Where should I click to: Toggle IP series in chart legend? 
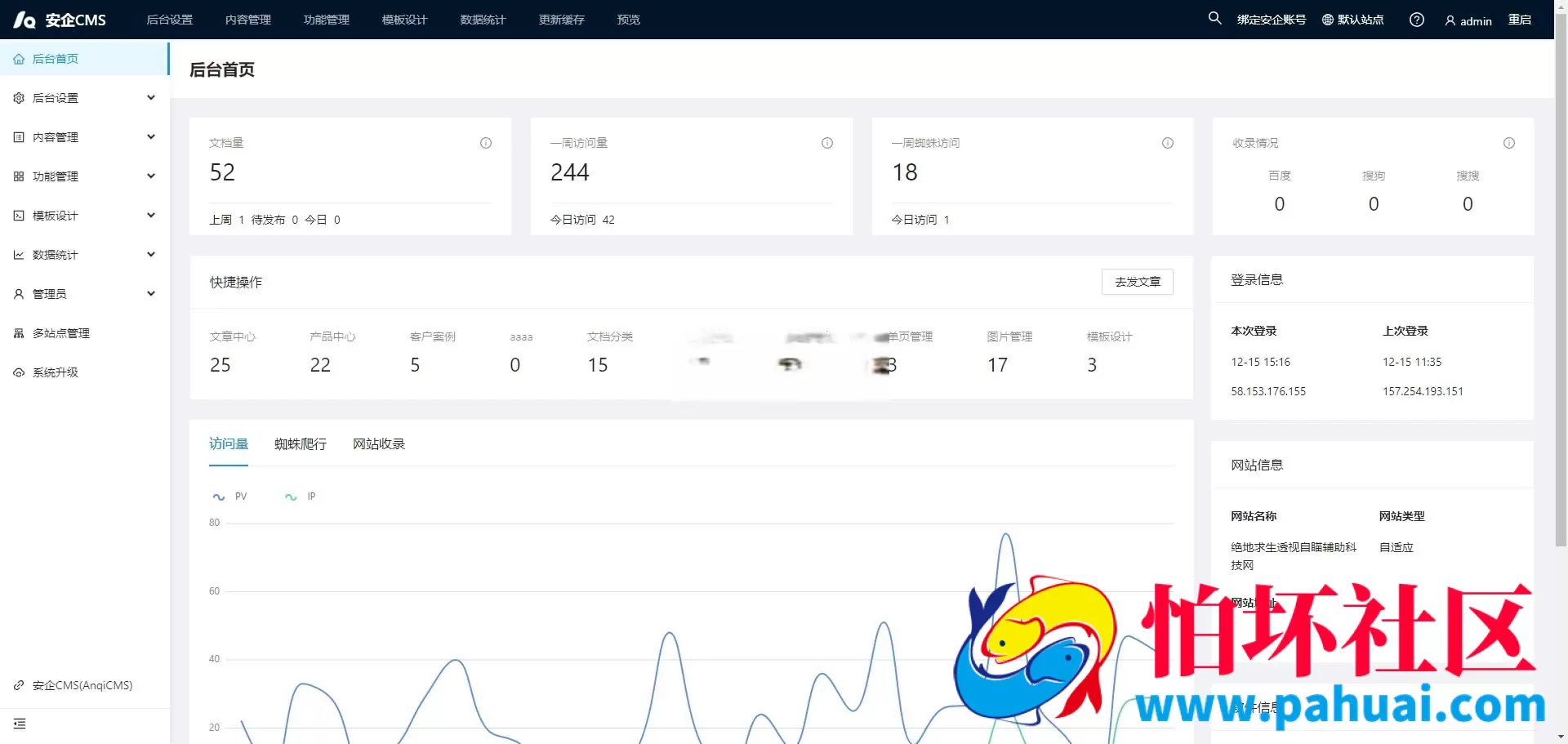[x=300, y=497]
